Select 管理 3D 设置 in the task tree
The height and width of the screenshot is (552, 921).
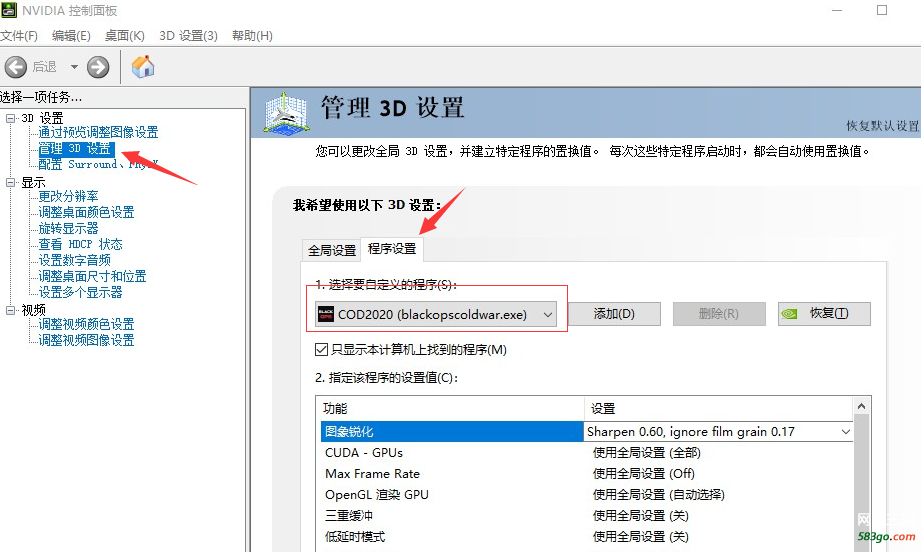pyautogui.click(x=75, y=149)
